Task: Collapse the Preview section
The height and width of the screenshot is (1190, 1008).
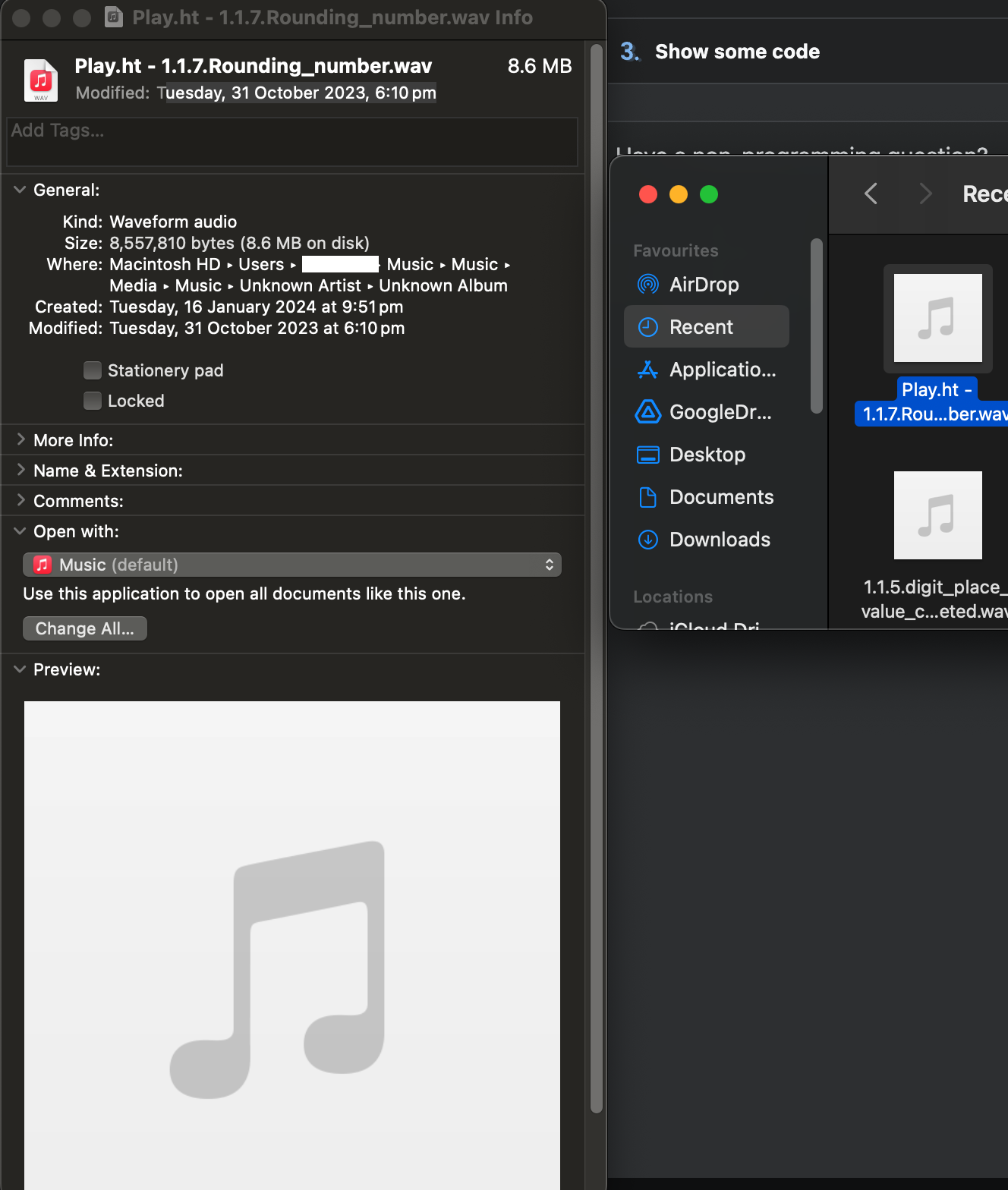Action: click(x=20, y=669)
